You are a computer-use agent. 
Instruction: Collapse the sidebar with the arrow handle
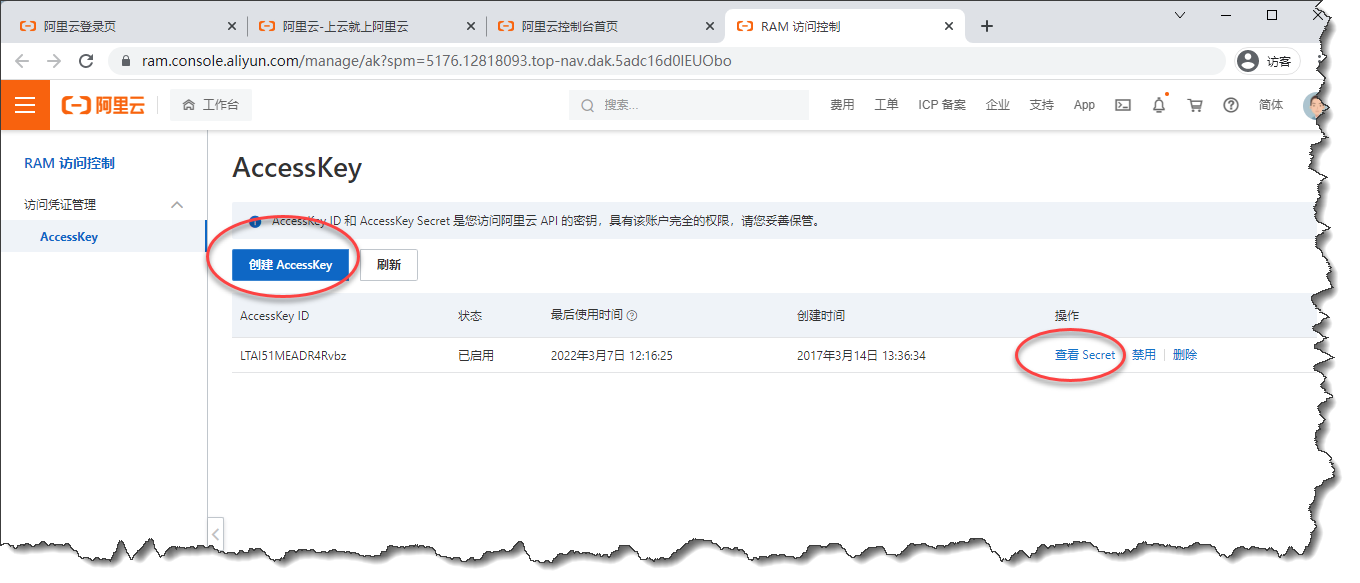(216, 534)
